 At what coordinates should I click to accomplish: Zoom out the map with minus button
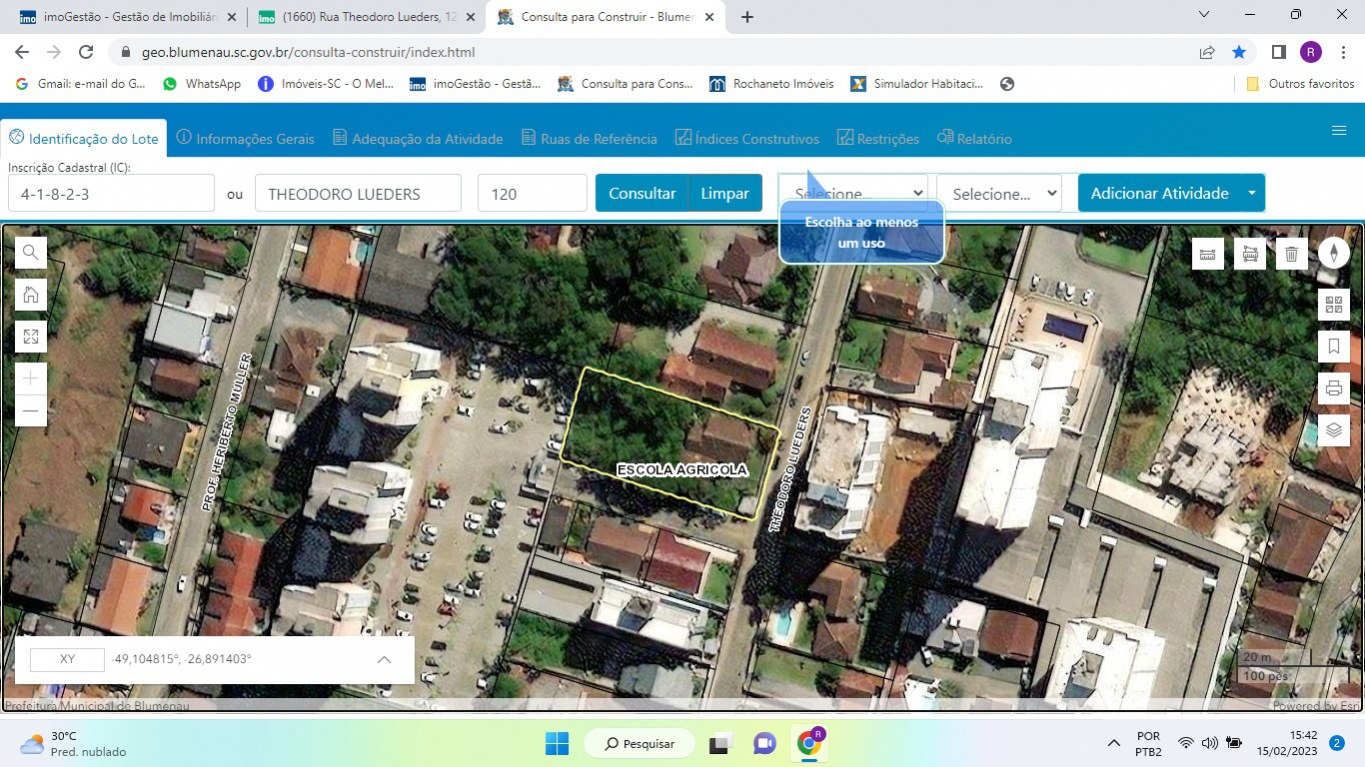[31, 411]
